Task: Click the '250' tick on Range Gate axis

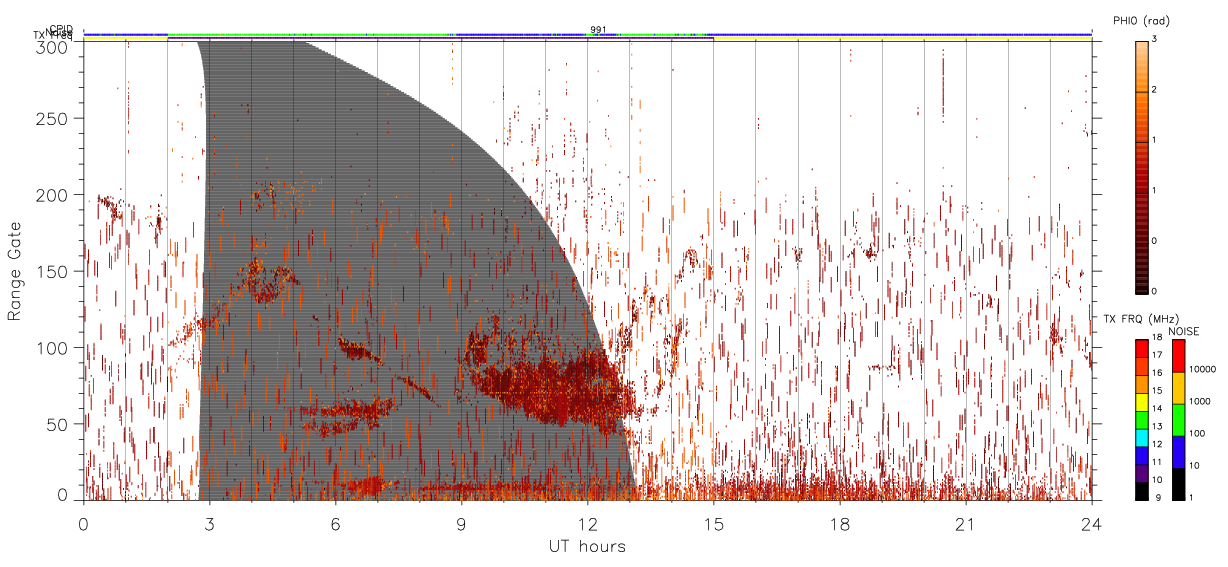Action: pos(54,119)
